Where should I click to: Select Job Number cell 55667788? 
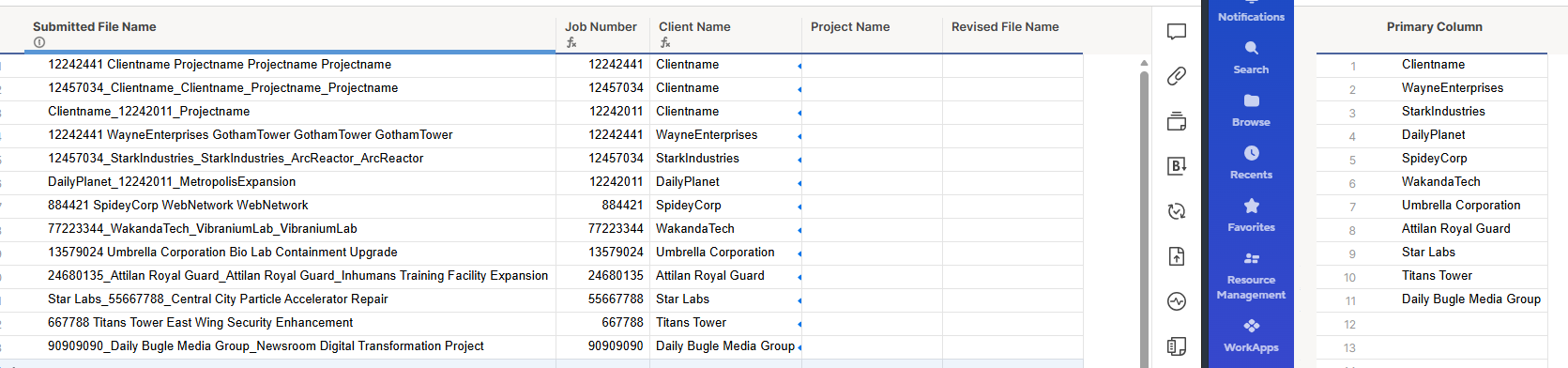pyautogui.click(x=602, y=299)
